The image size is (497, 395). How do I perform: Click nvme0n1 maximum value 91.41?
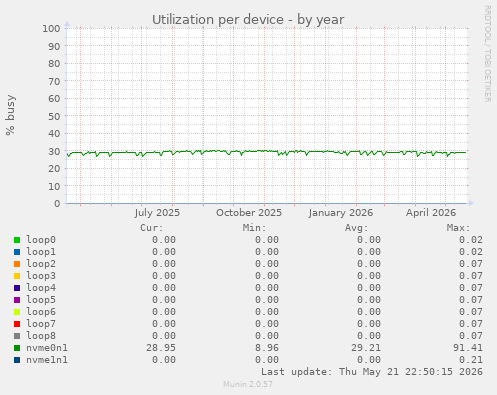(x=468, y=348)
